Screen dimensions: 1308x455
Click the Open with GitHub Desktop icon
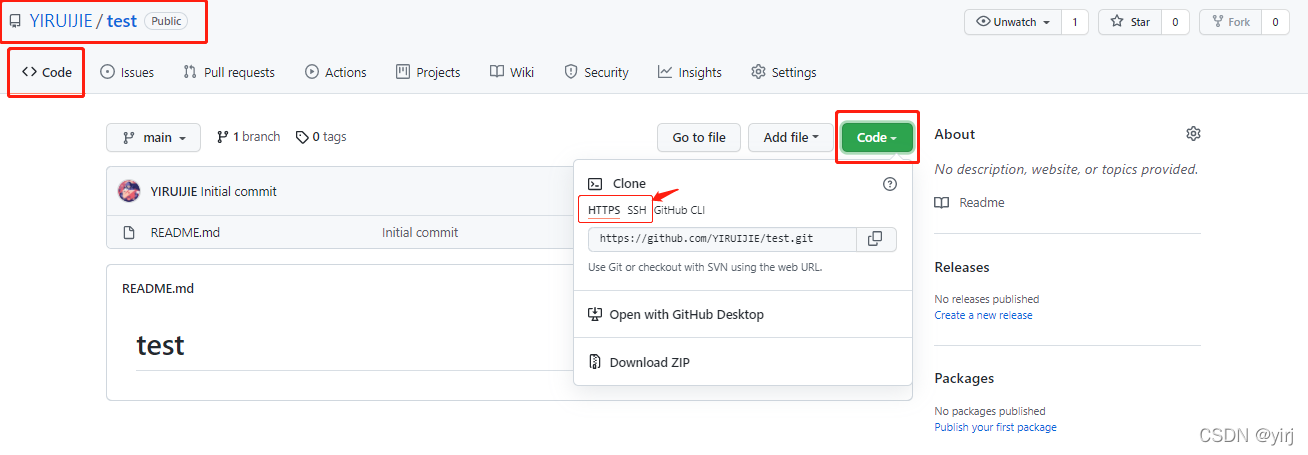coord(595,314)
